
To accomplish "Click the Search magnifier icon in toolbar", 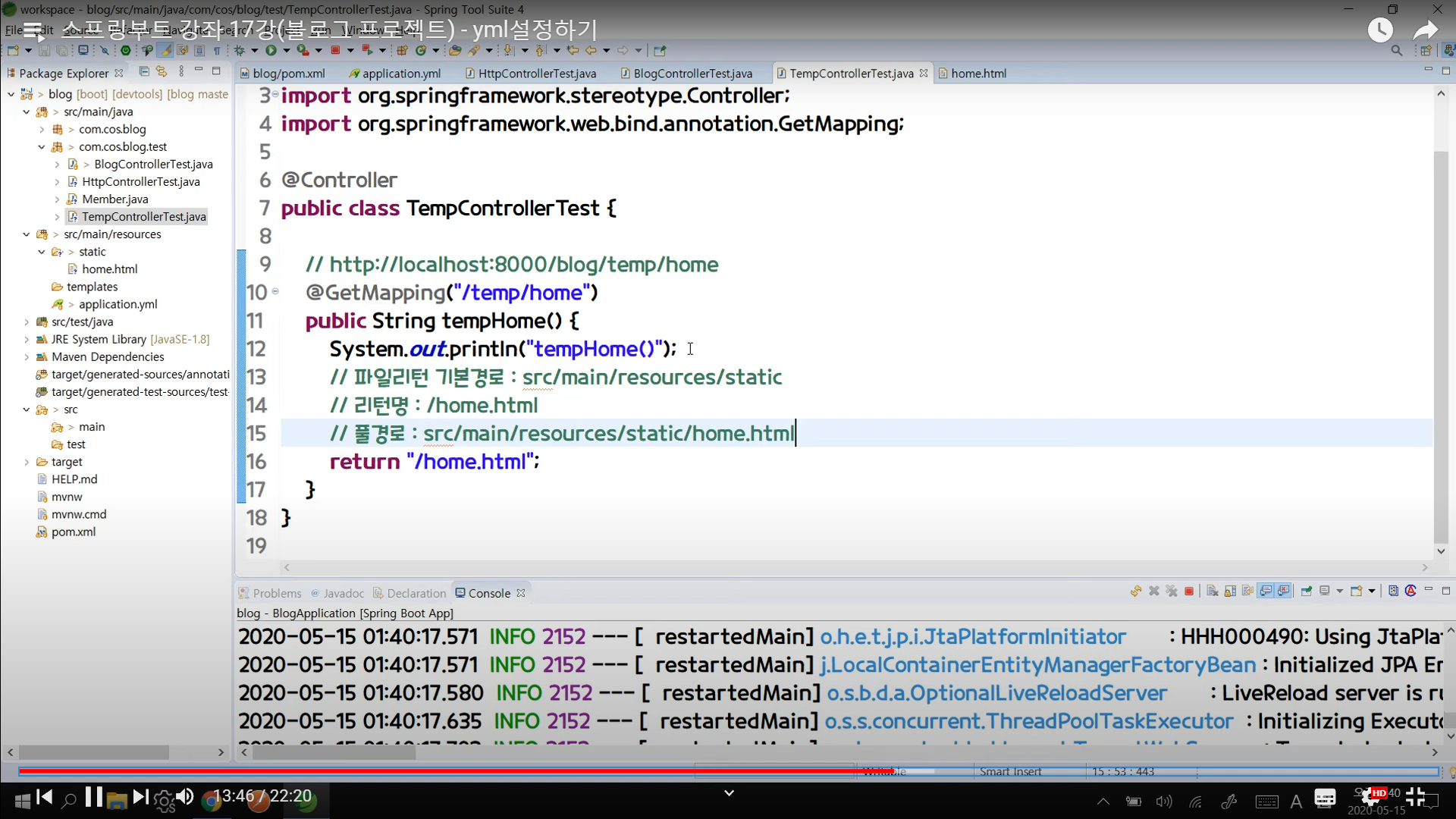I will pos(1396,51).
